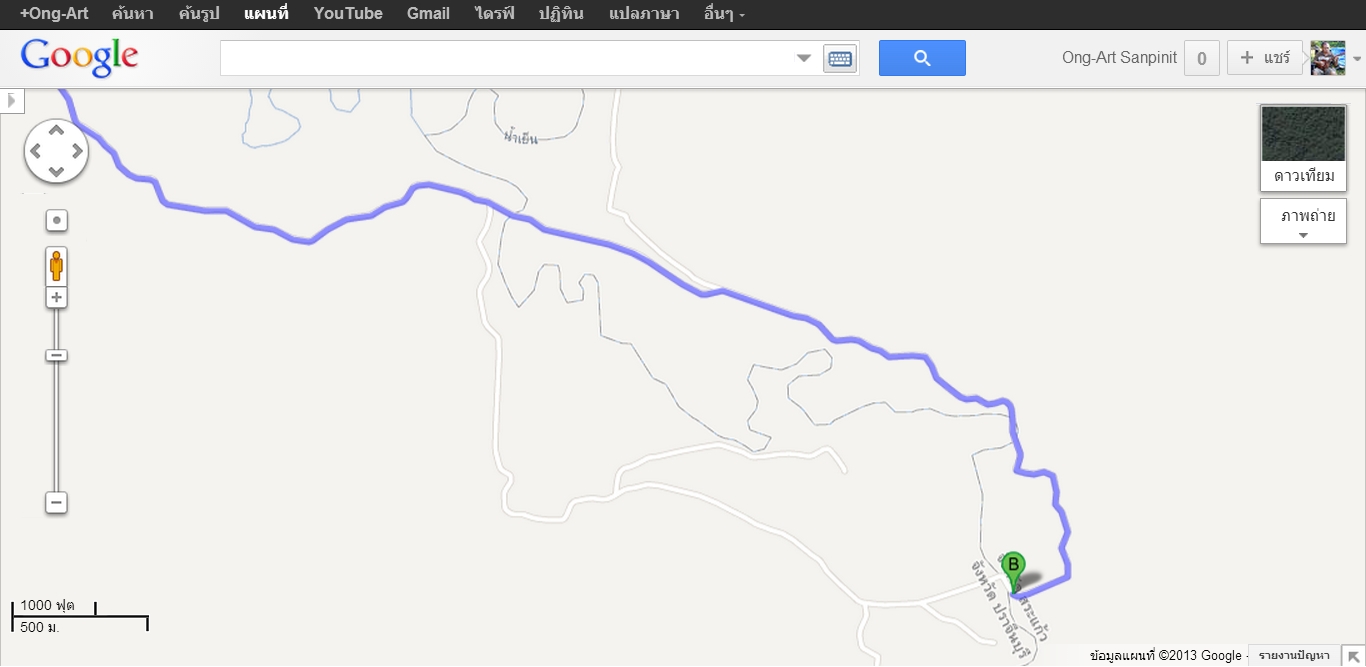
Task: Open the ภาพถ่าย layers dropdown
Action: coord(1303,220)
